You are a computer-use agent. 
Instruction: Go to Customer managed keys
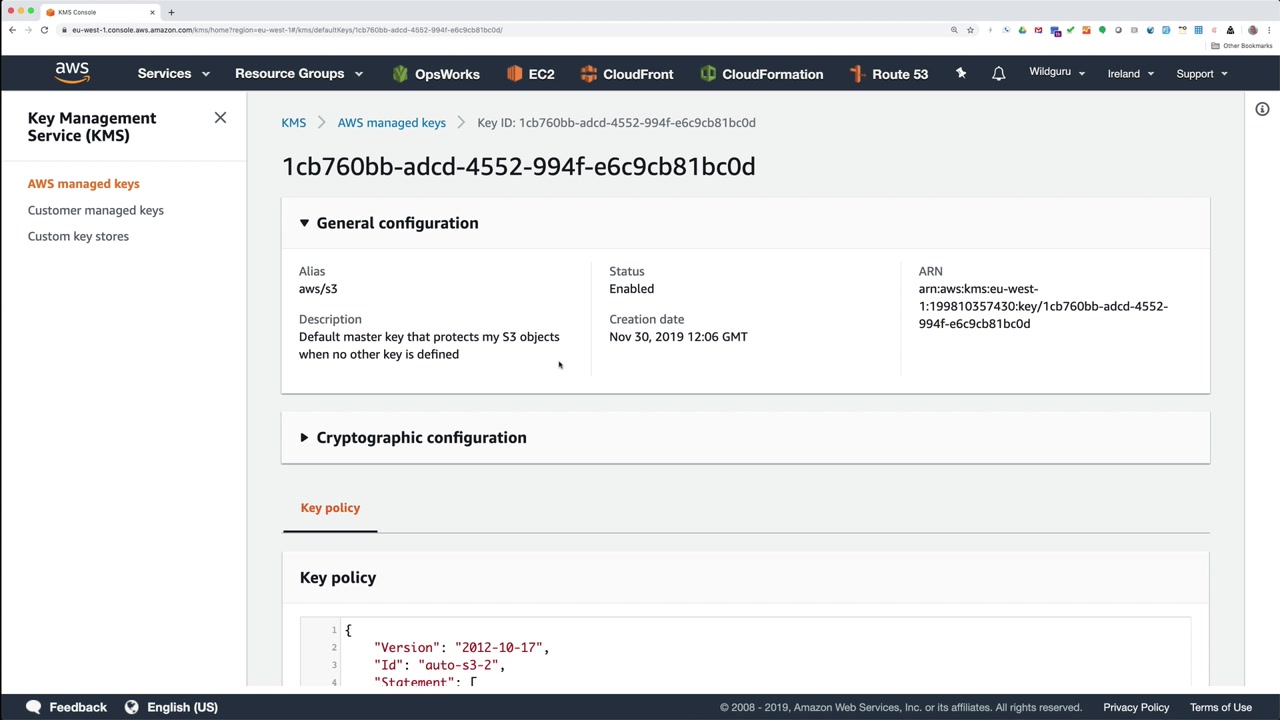pos(96,210)
